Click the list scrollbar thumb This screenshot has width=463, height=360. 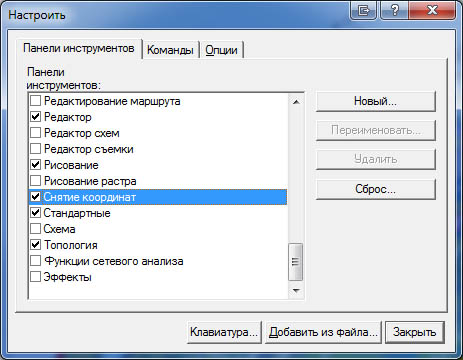[x=295, y=262]
